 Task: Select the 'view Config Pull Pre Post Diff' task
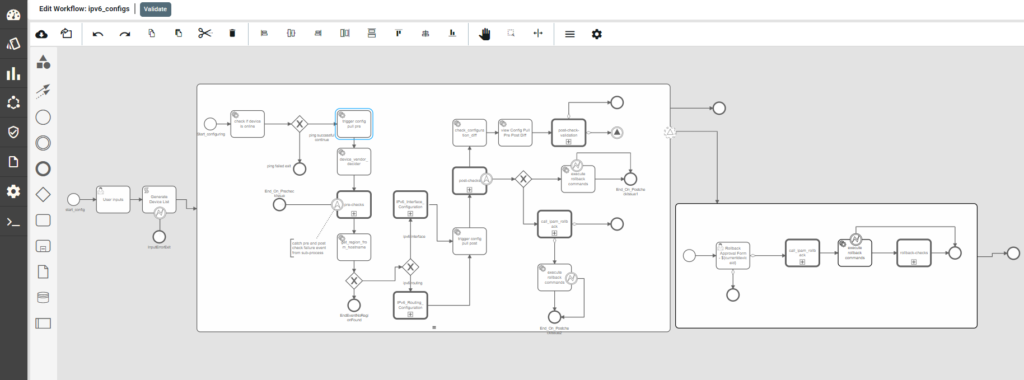tap(515, 133)
